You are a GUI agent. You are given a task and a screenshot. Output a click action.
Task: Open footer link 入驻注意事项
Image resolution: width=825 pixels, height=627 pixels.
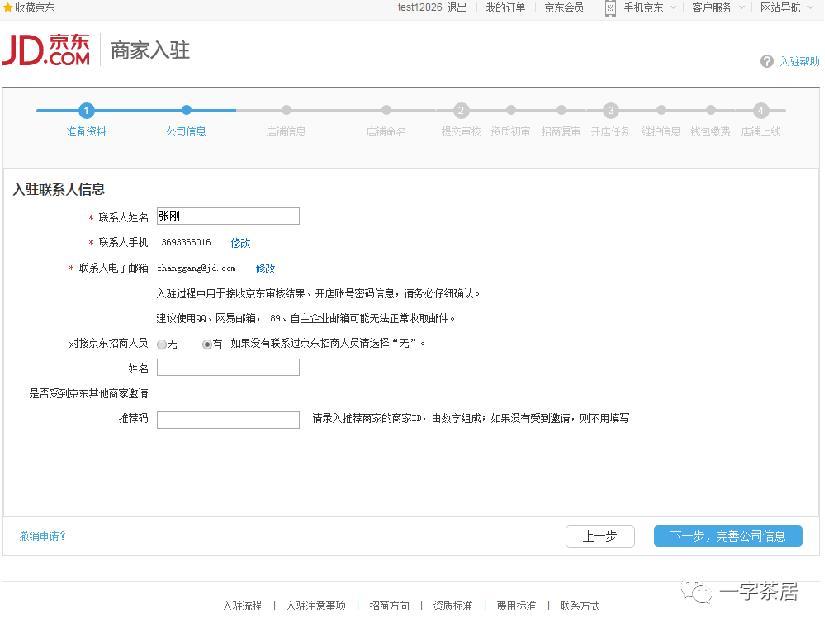click(x=316, y=605)
